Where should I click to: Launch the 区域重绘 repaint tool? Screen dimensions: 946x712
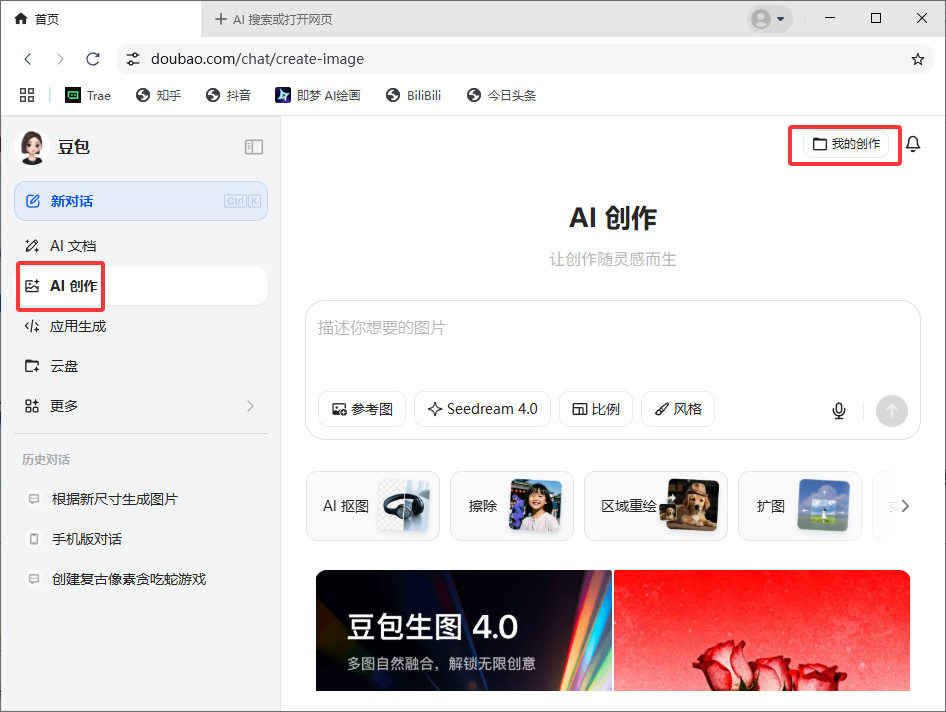655,505
